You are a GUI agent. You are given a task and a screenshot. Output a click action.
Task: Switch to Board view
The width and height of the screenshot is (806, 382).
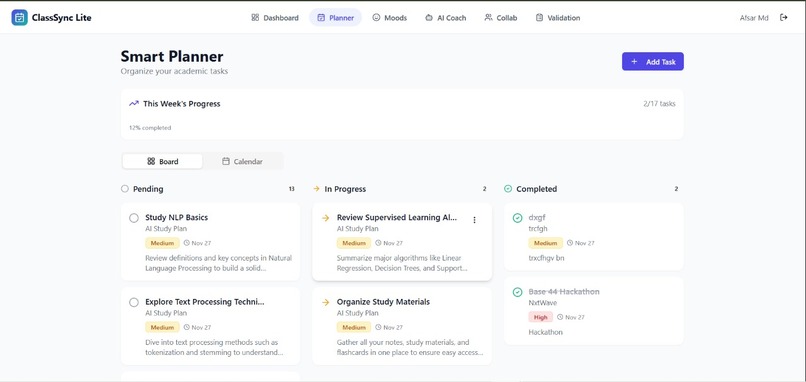click(x=162, y=161)
